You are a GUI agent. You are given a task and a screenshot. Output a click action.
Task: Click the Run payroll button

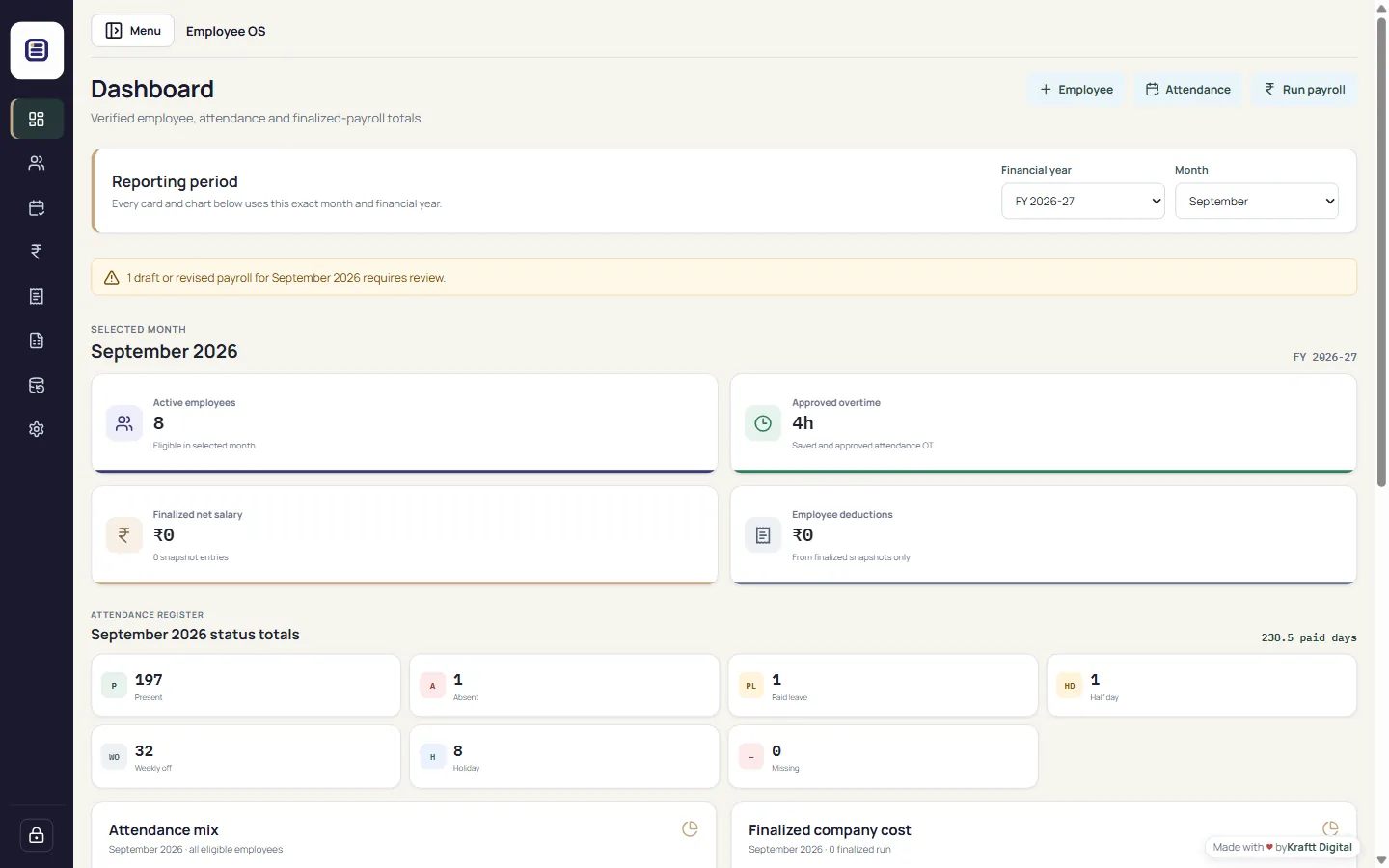pyautogui.click(x=1304, y=90)
